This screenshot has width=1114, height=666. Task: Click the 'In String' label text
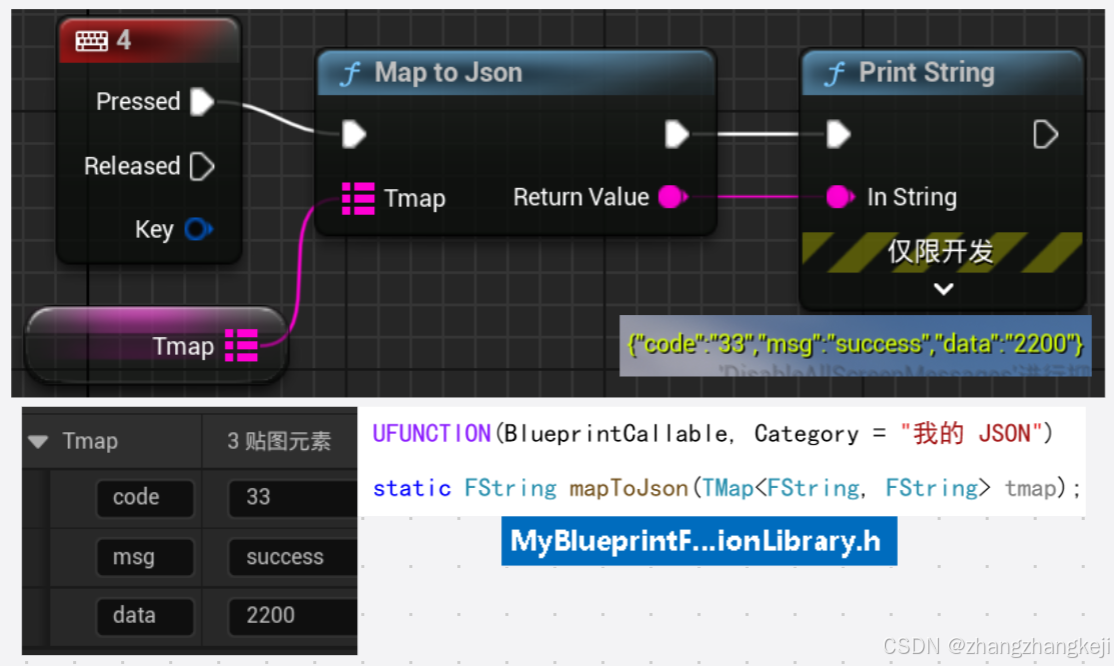[x=912, y=197]
